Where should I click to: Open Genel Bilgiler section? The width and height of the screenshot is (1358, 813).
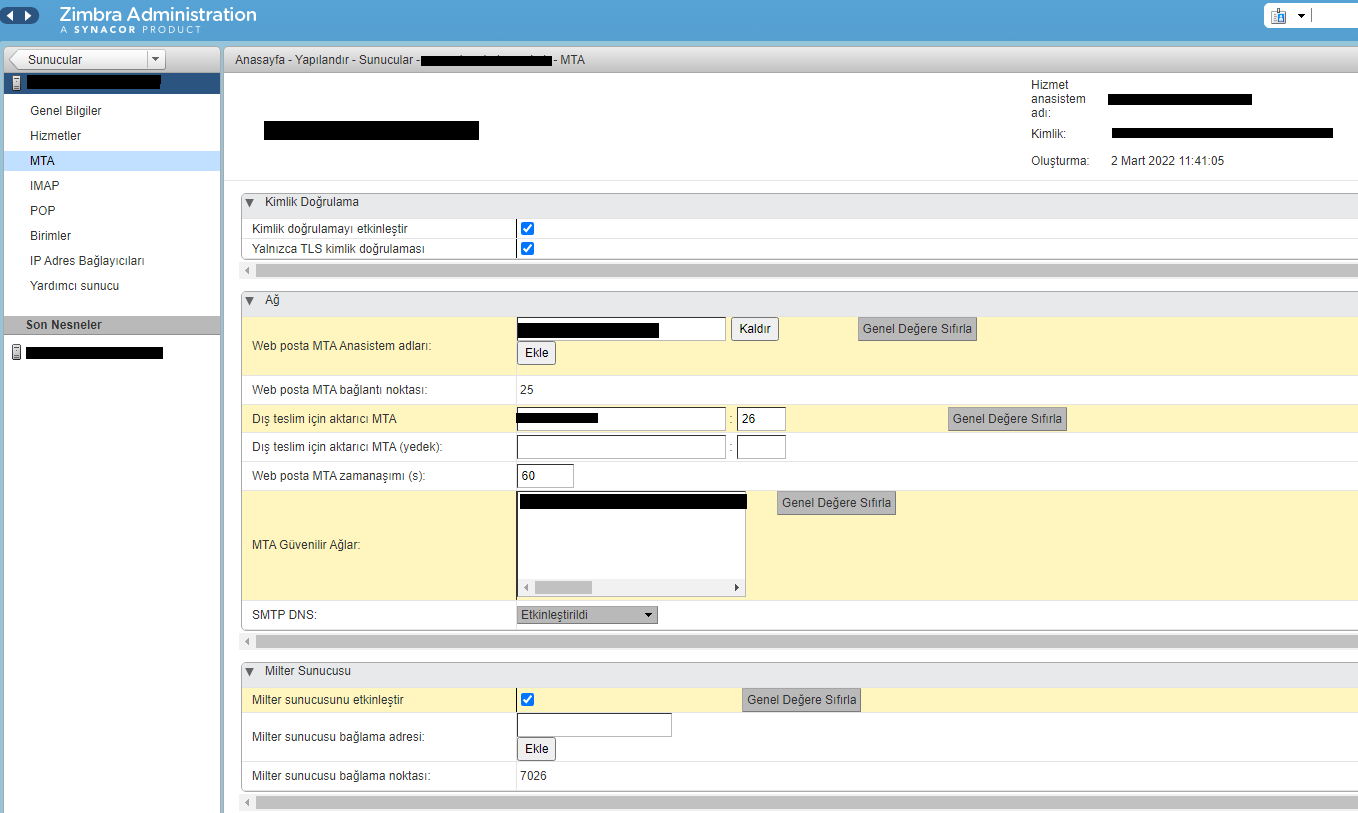pos(66,111)
